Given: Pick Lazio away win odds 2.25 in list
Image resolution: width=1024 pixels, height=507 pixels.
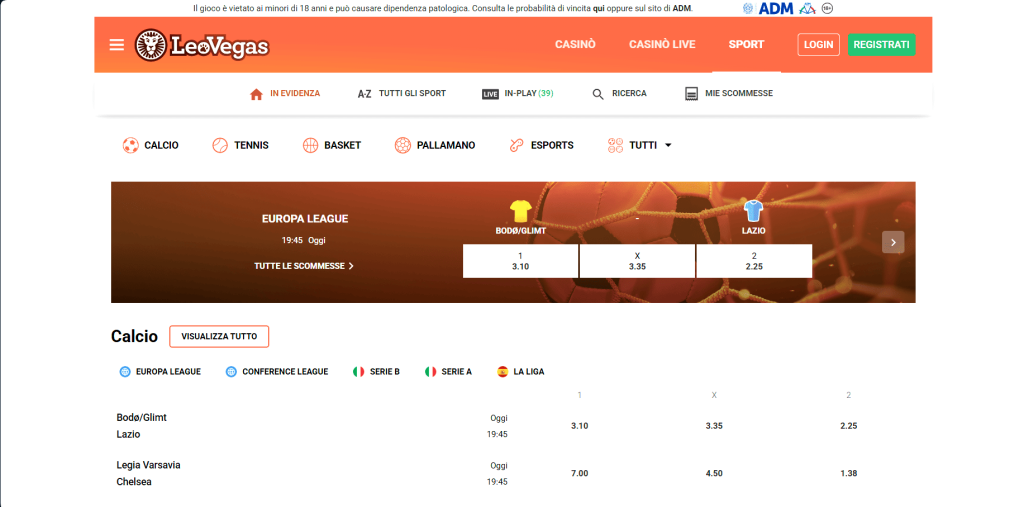Looking at the screenshot, I should (x=848, y=426).
